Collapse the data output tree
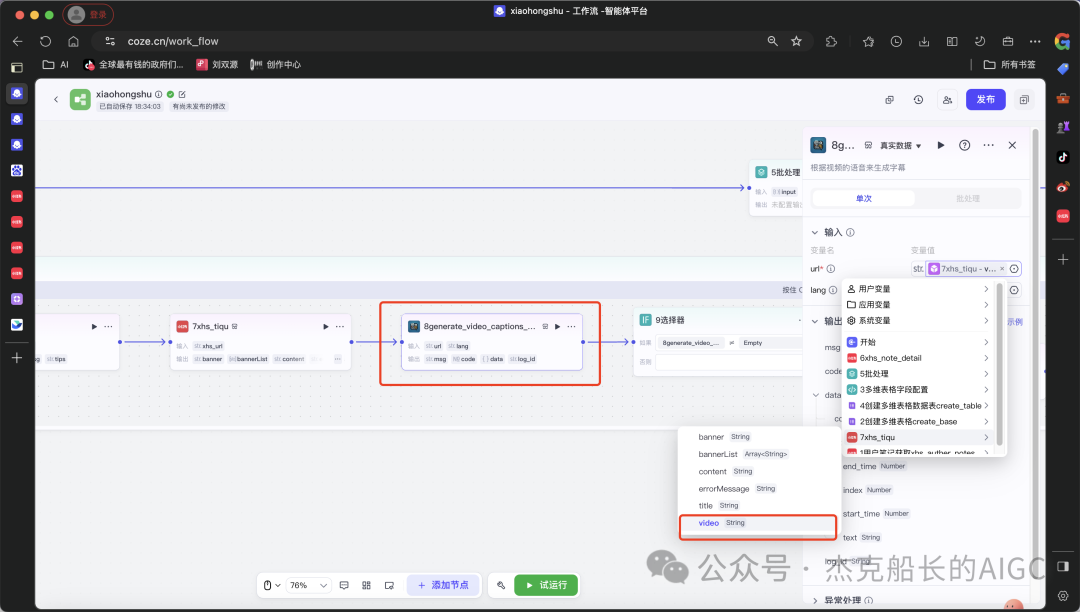Image resolution: width=1080 pixels, height=612 pixels. [816, 395]
